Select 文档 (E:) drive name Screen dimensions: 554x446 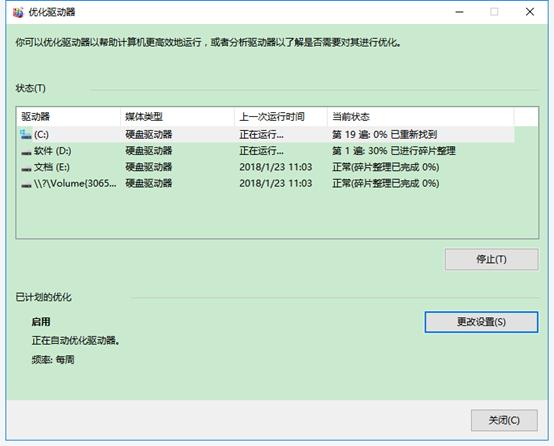(x=52, y=167)
